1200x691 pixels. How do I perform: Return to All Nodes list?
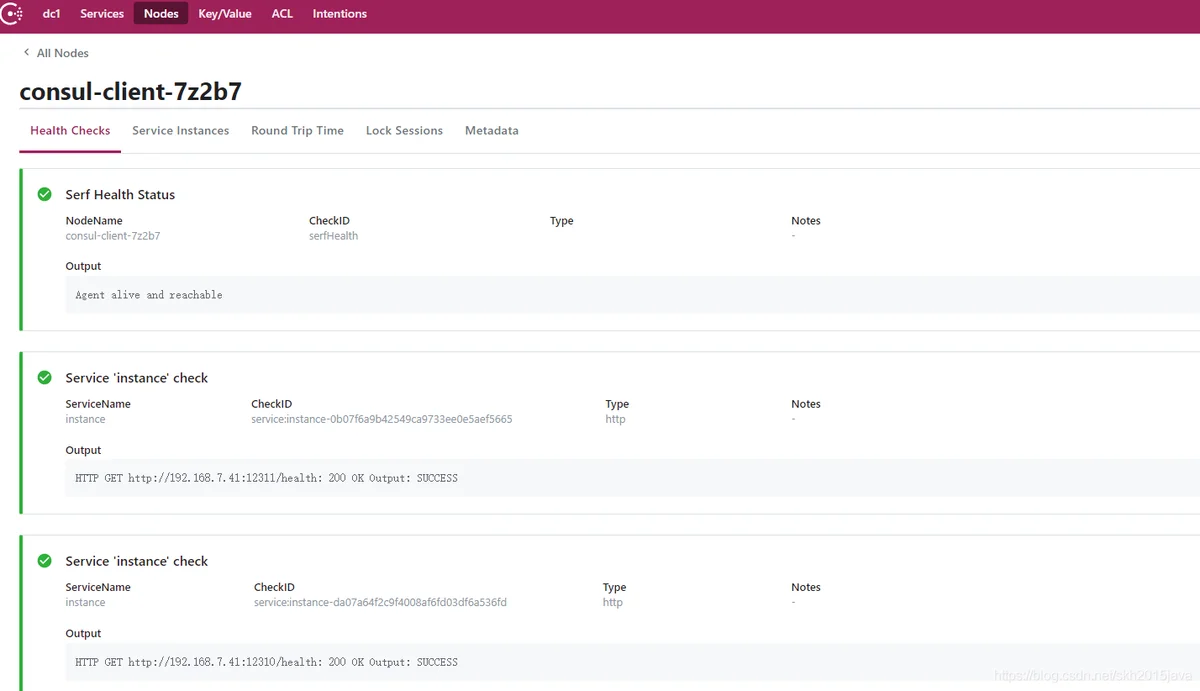pos(62,53)
